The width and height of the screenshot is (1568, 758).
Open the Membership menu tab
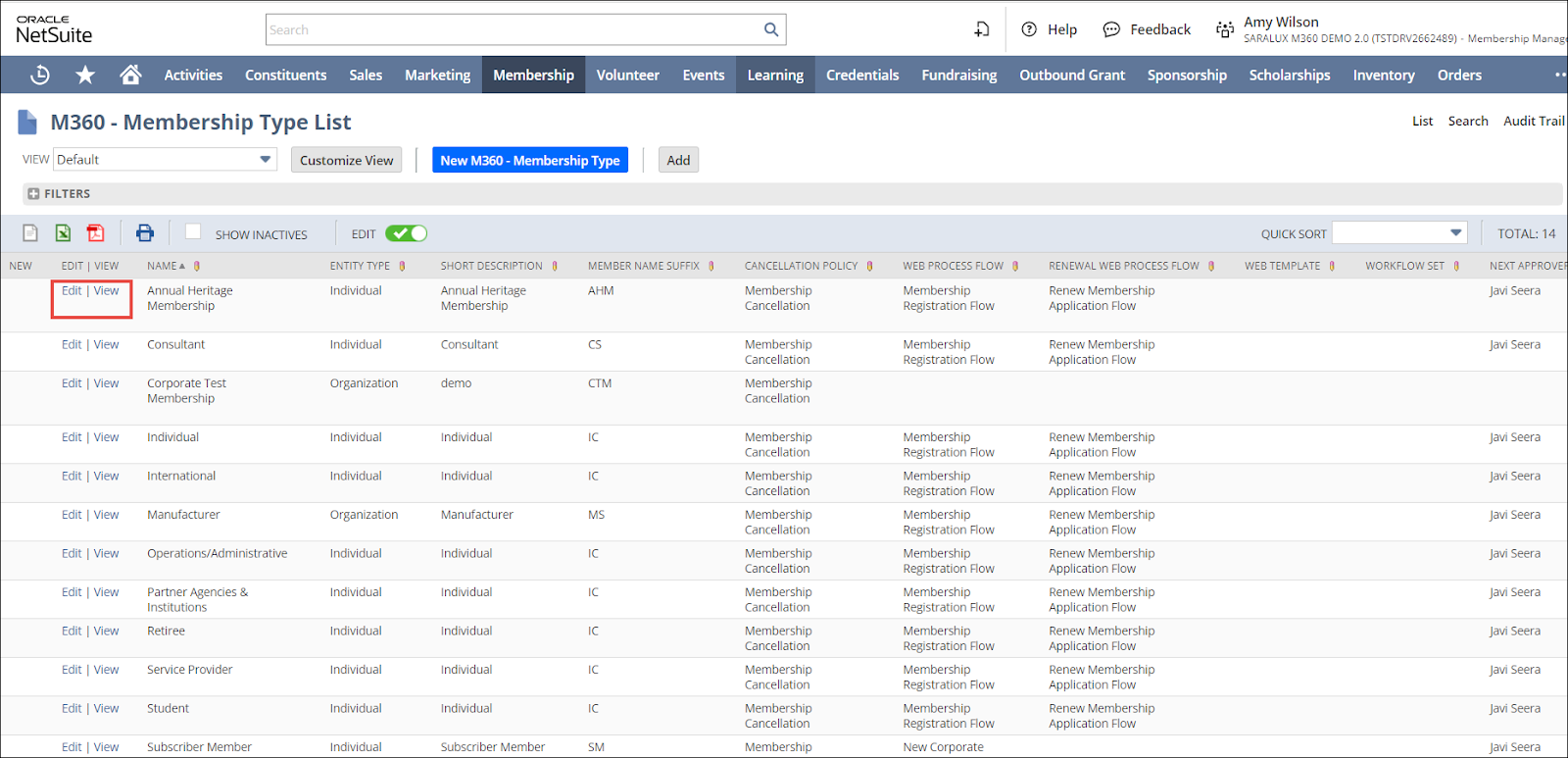[x=533, y=75]
